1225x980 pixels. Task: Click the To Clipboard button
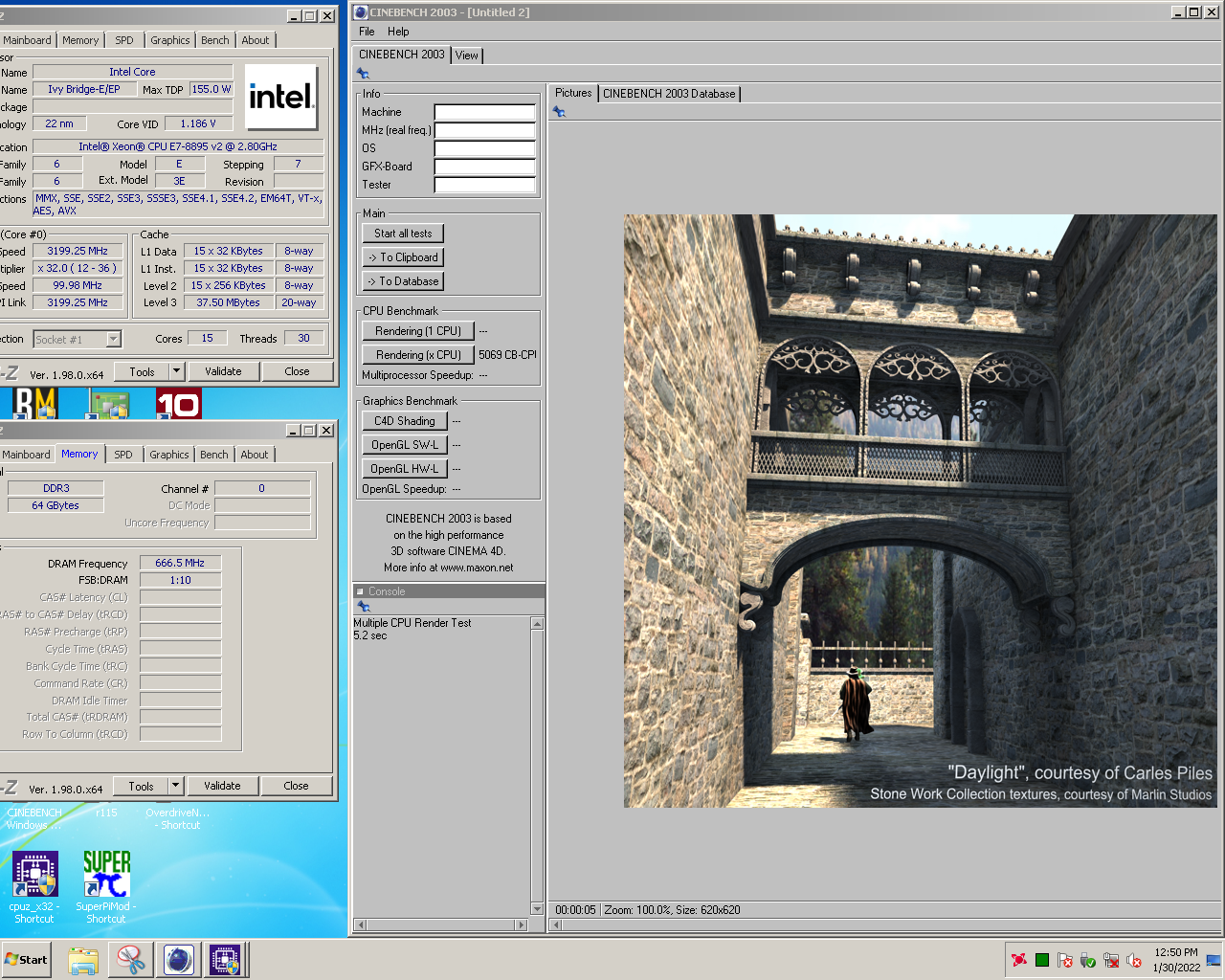(x=403, y=257)
